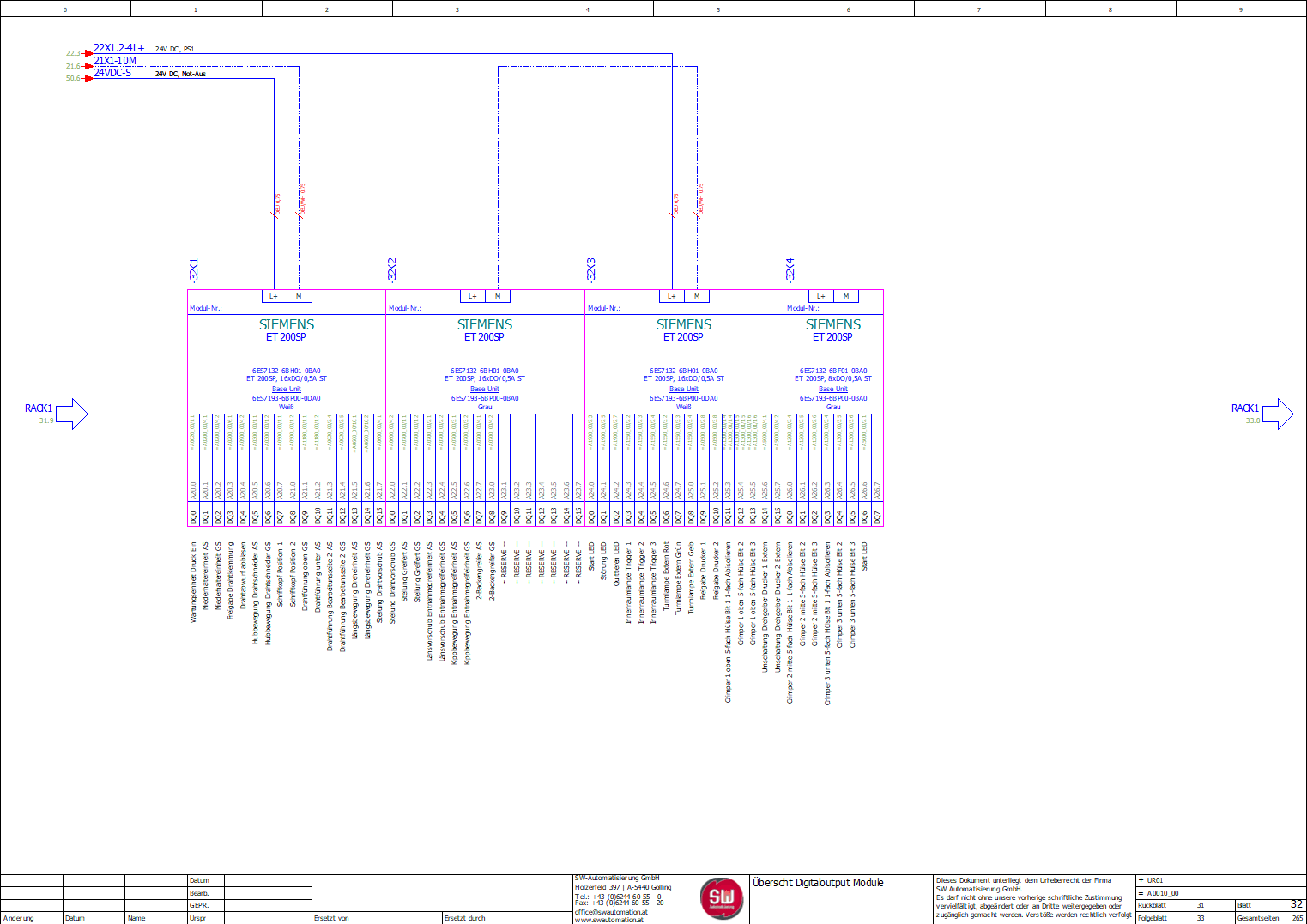Click the -32K3 device tag
1307x924 pixels.
click(591, 269)
